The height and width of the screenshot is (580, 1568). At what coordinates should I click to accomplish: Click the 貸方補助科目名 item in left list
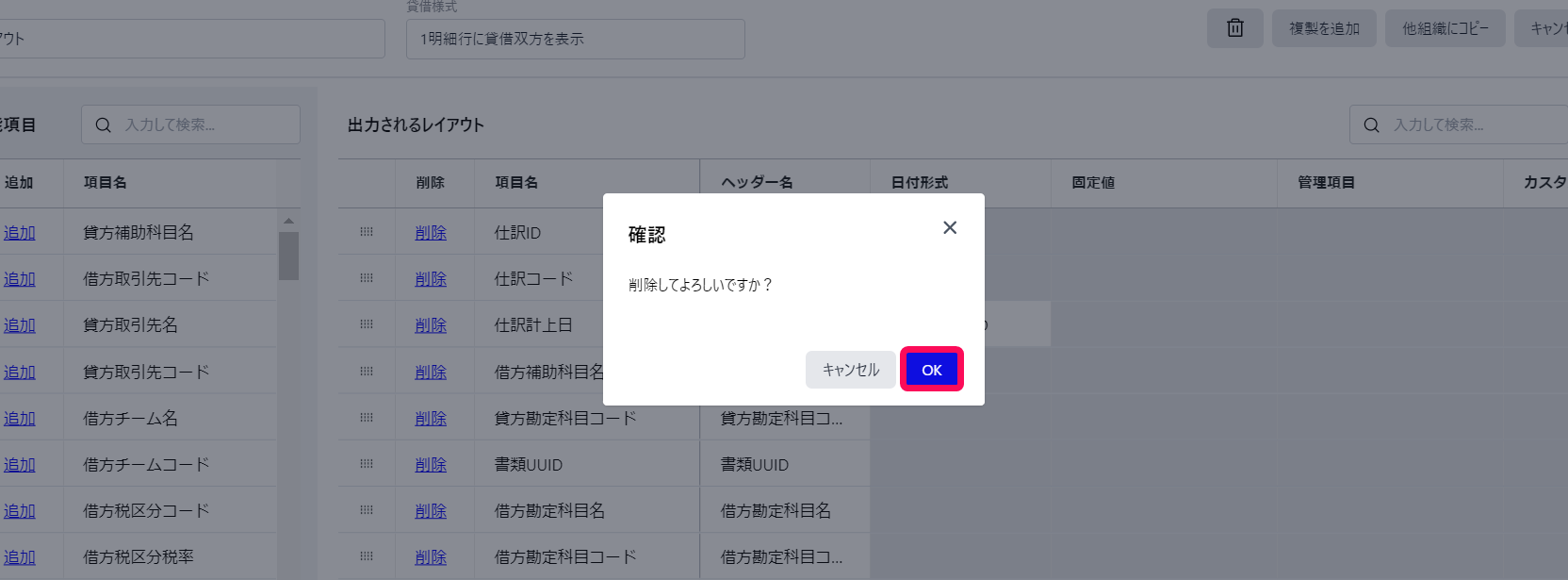coord(139,232)
